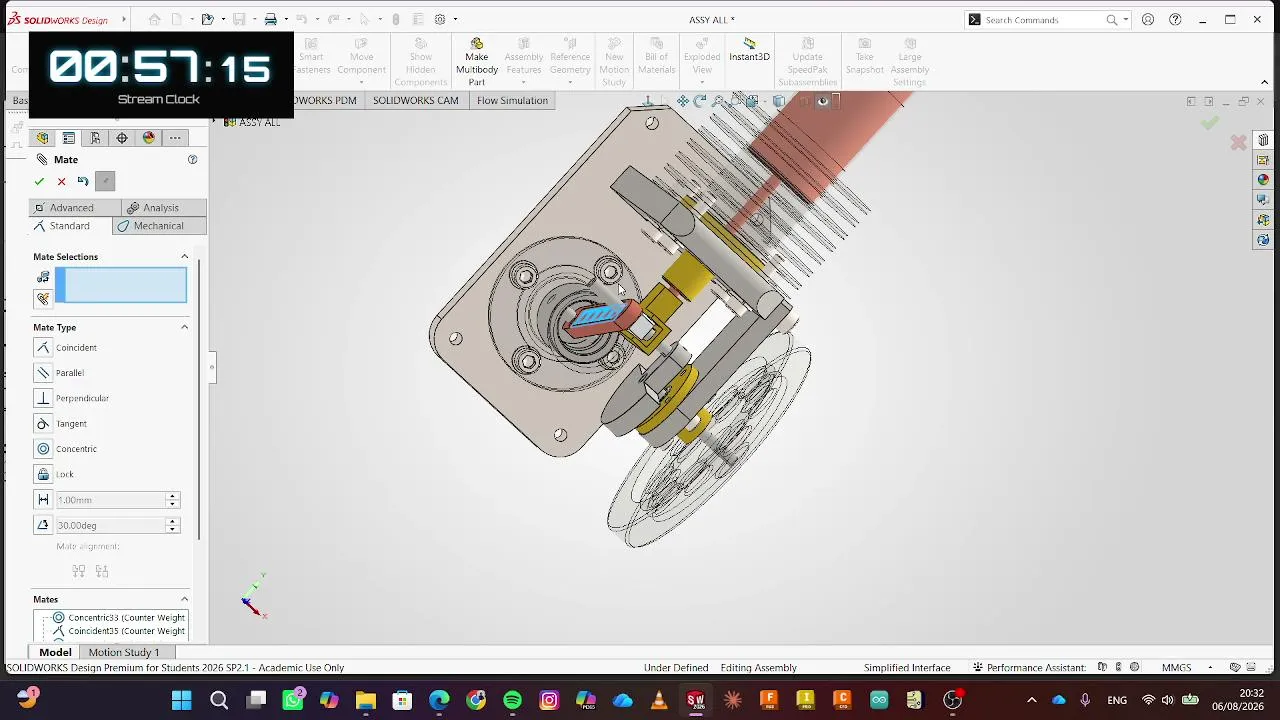
Task: Switch to the Model tab
Action: (55, 652)
